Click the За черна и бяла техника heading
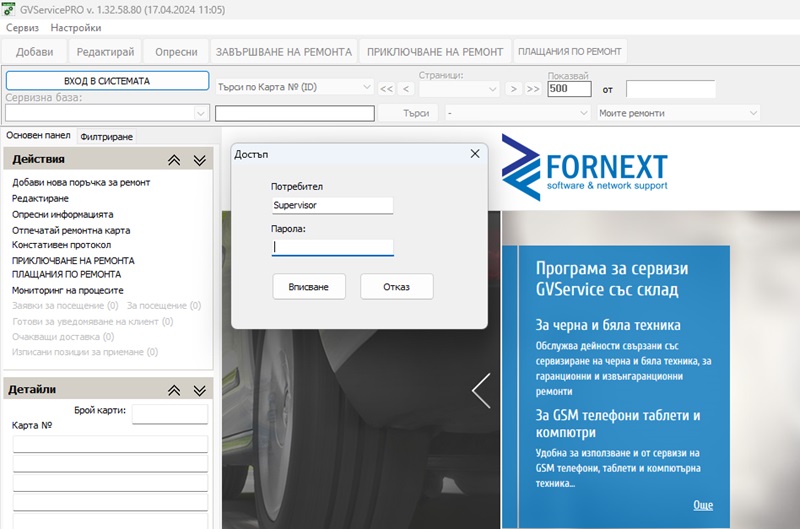 pos(608,325)
